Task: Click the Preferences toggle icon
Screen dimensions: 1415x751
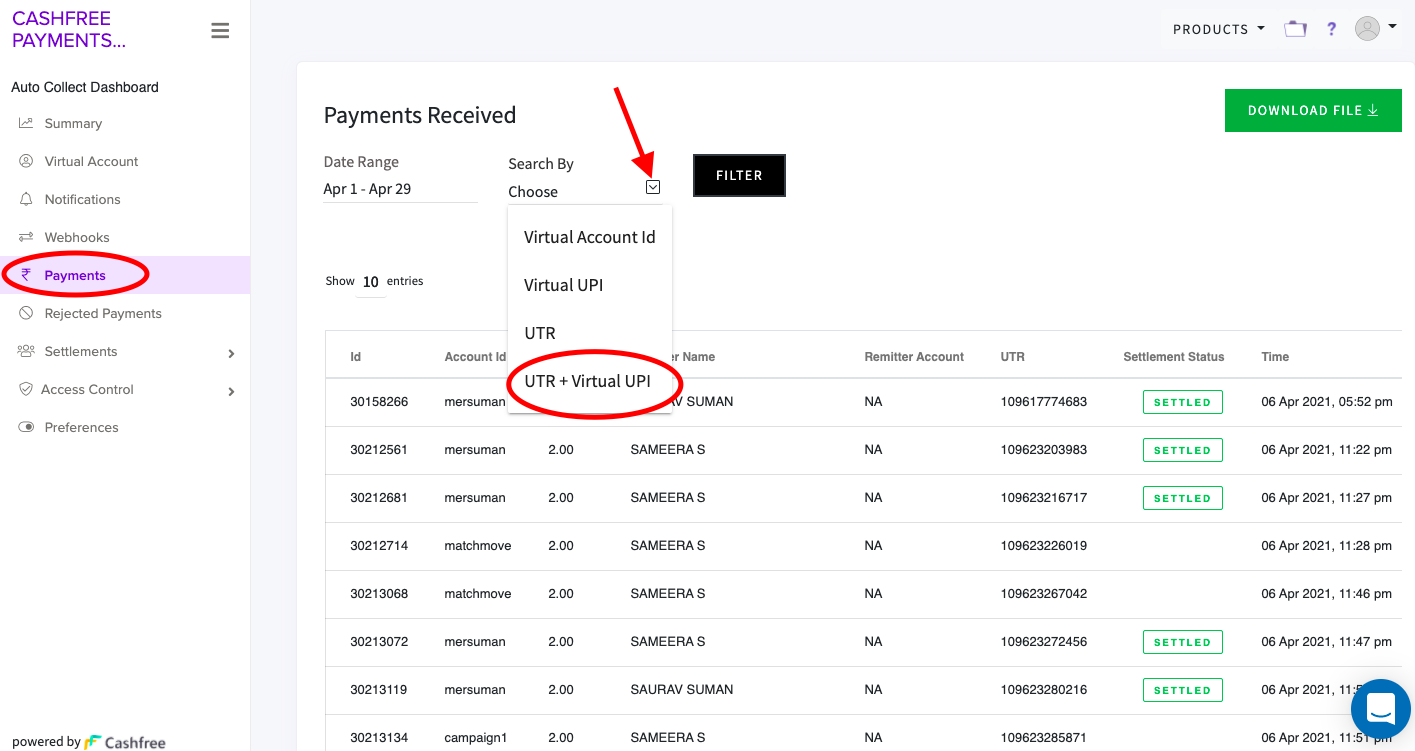Action: (26, 427)
